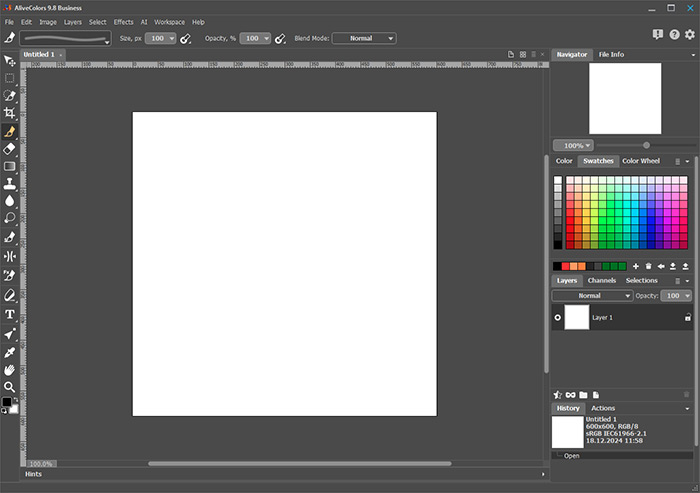Click the Untitled 1 history snapshot thumbnail
Viewport: 700px width, 493px height.
pos(567,432)
